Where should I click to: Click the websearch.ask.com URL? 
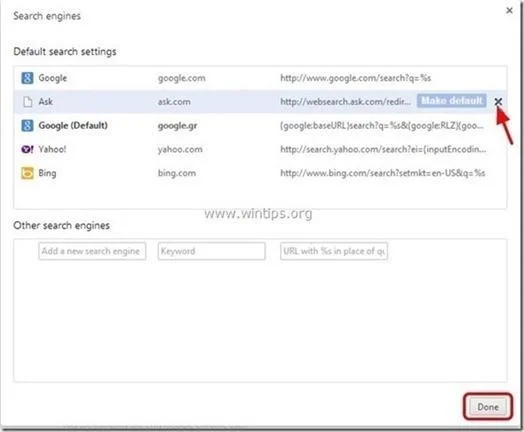point(346,102)
